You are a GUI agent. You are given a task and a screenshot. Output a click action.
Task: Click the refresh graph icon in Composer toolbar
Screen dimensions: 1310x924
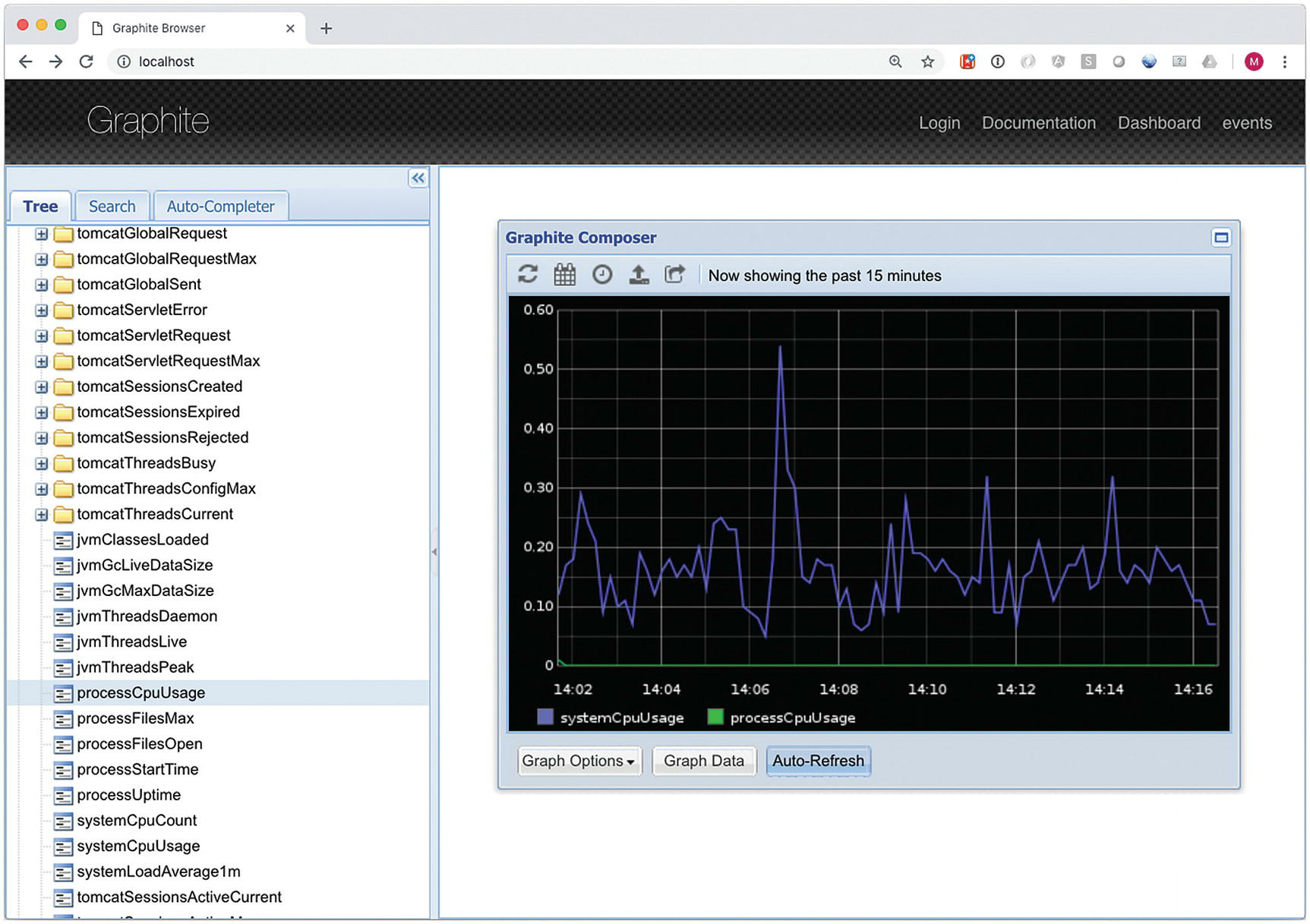click(528, 274)
